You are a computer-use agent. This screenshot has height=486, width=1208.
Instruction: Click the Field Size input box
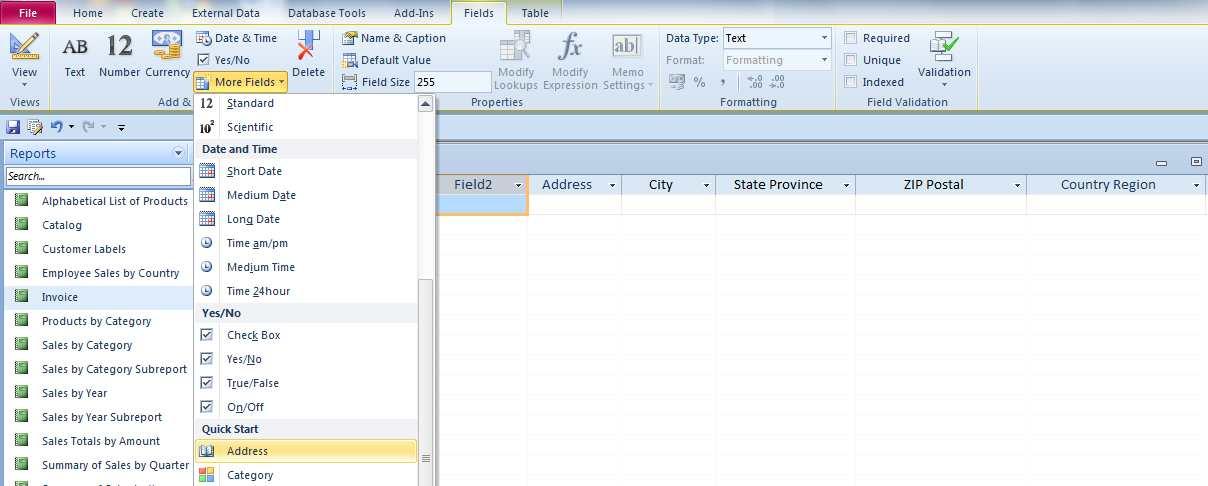pyautogui.click(x=452, y=82)
